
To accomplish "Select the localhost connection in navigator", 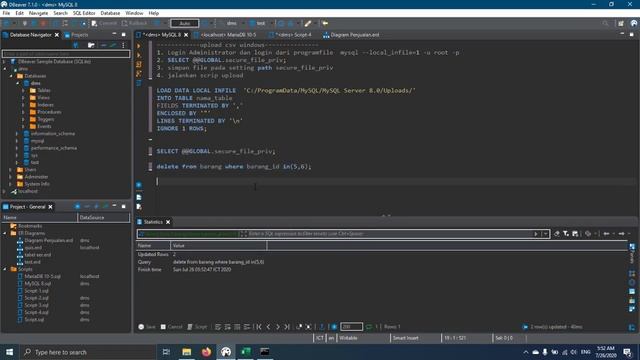I will coord(27,191).
